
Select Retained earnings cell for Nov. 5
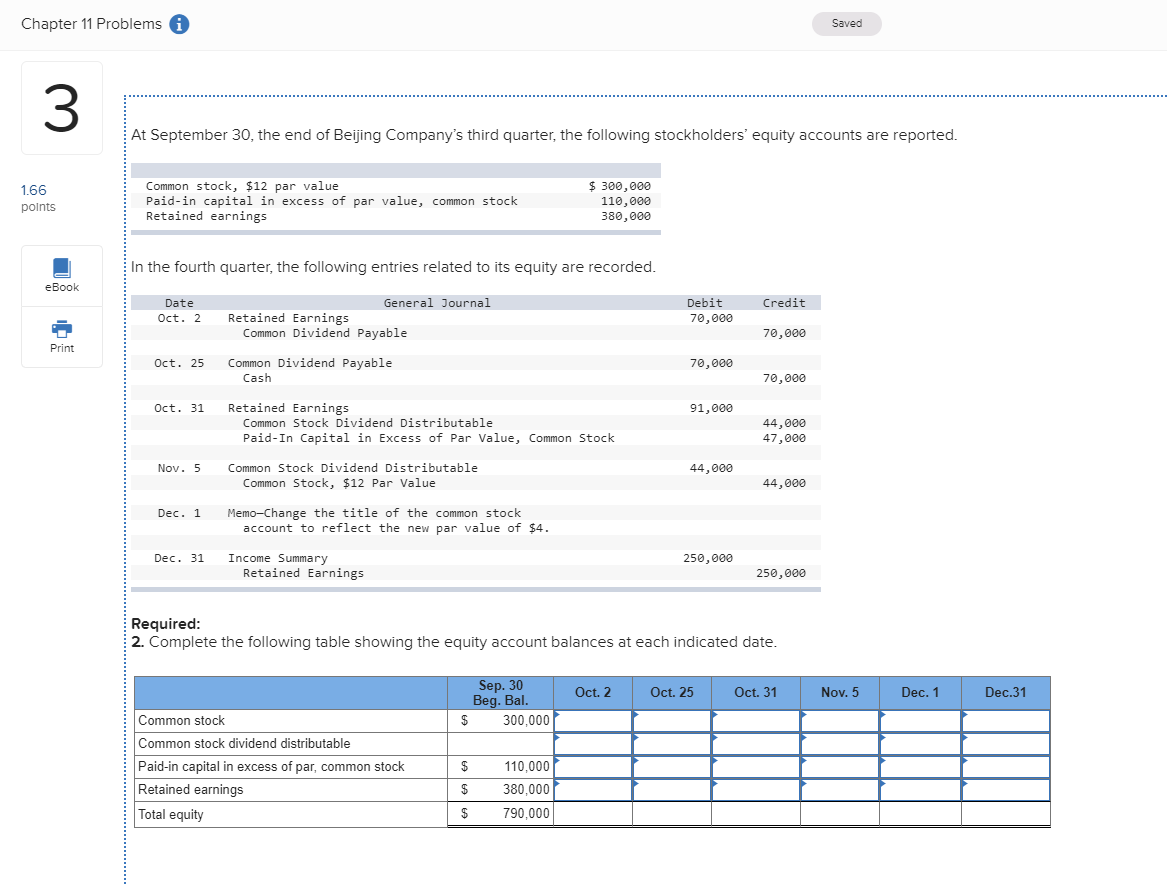pyautogui.click(x=839, y=790)
